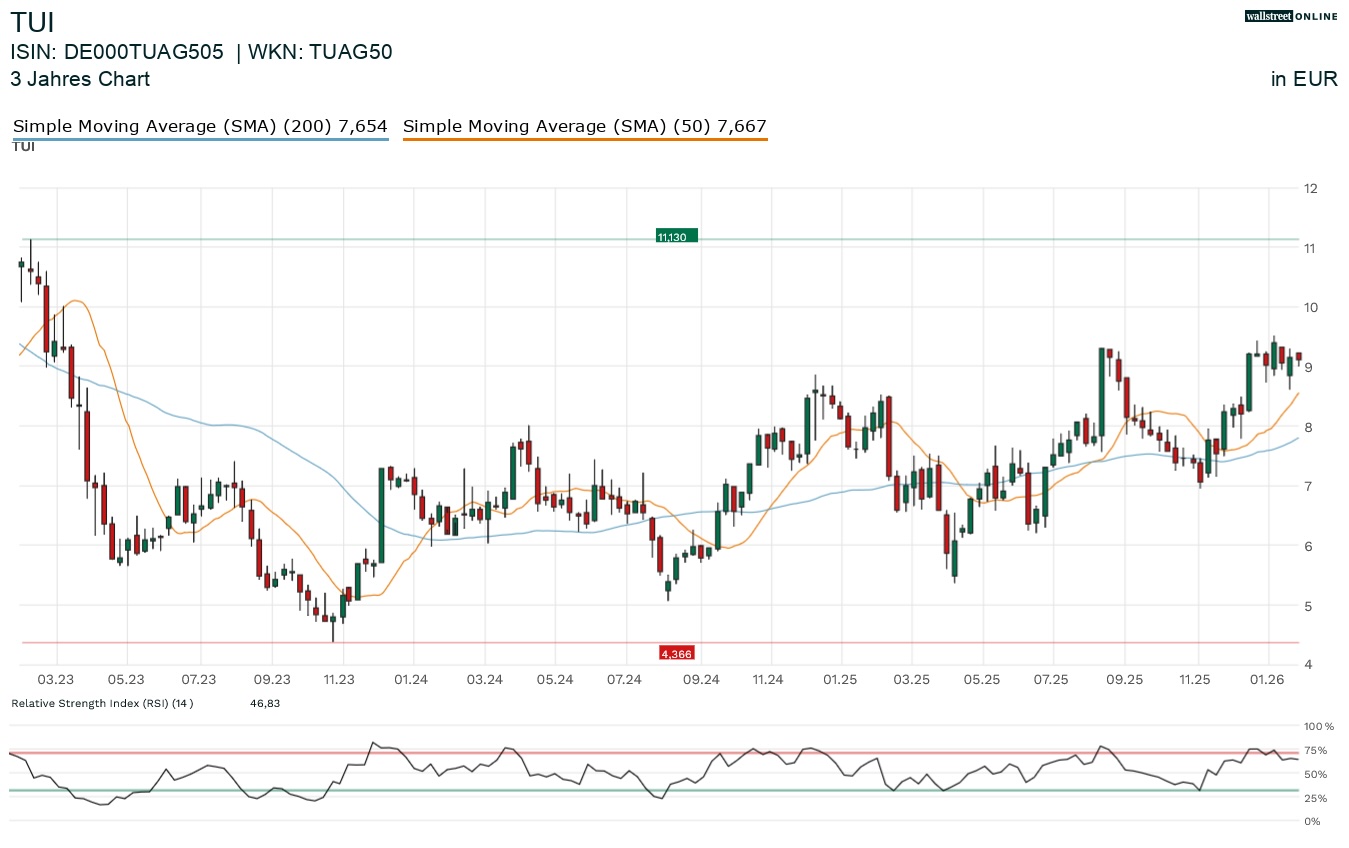Screen dimensions: 1349x848
Task: Click the green 11,130 high price marker
Action: [x=676, y=236]
